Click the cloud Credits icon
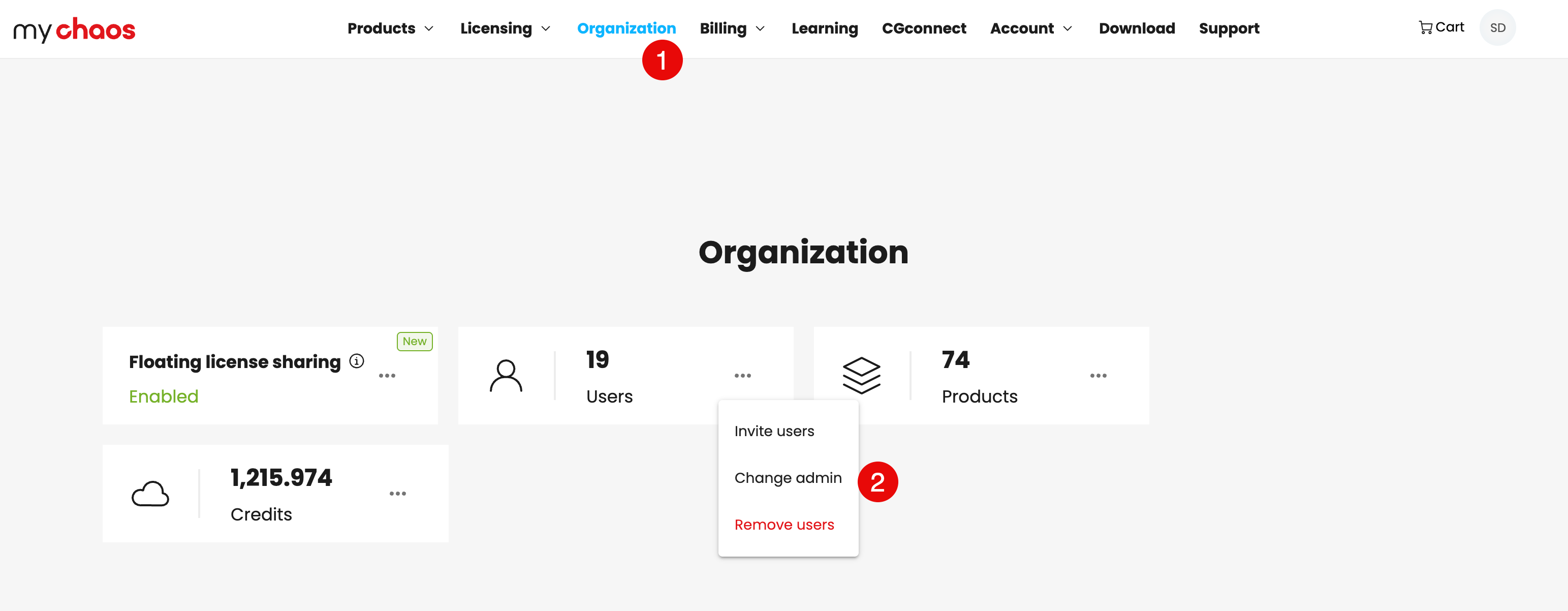The image size is (1568, 611). (150, 494)
